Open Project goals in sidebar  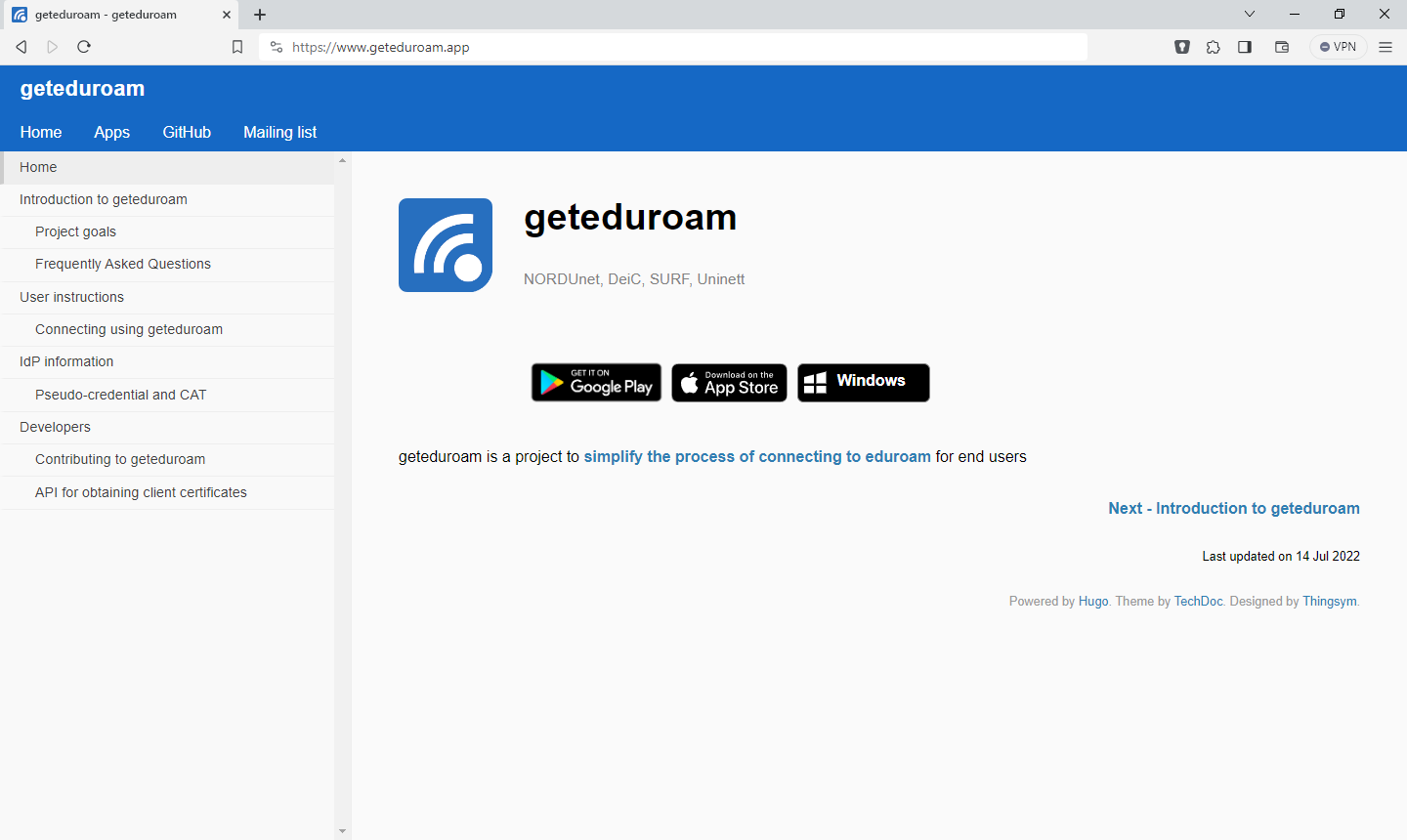click(x=167, y=232)
